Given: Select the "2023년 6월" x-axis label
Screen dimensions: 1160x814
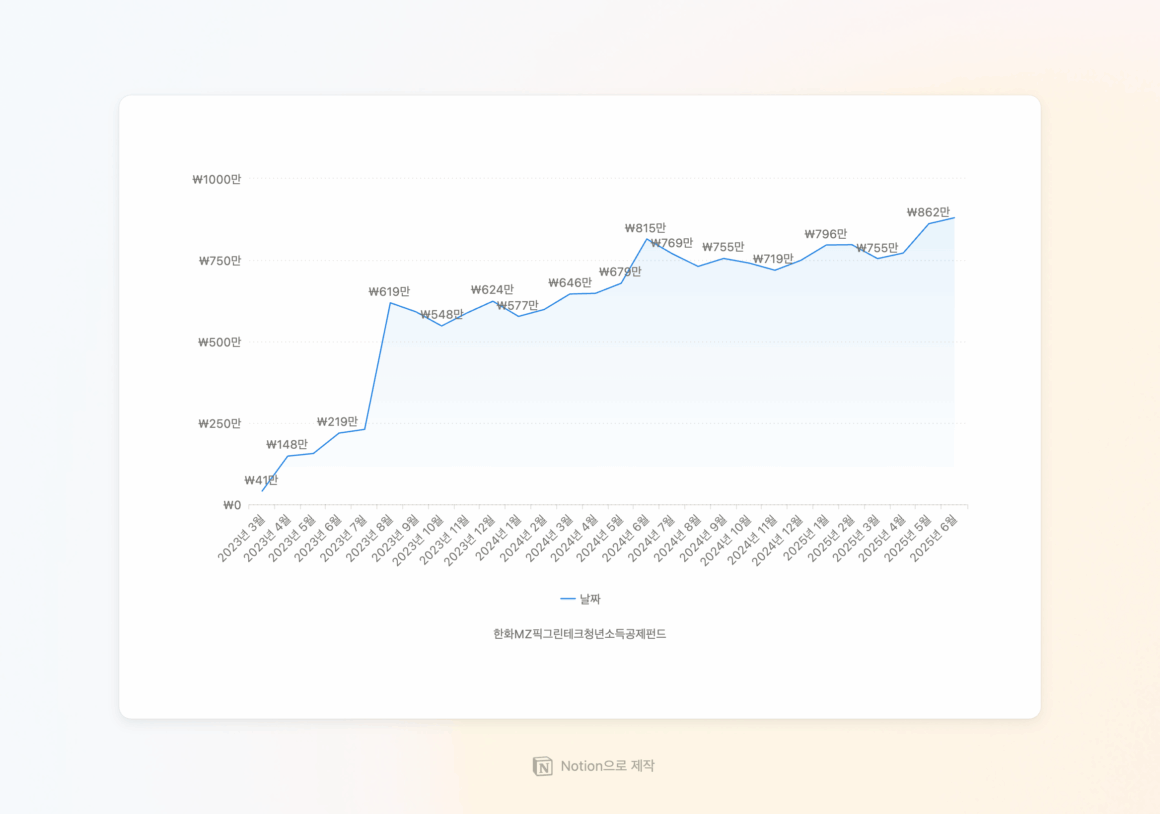Looking at the screenshot, I should 318,539.
